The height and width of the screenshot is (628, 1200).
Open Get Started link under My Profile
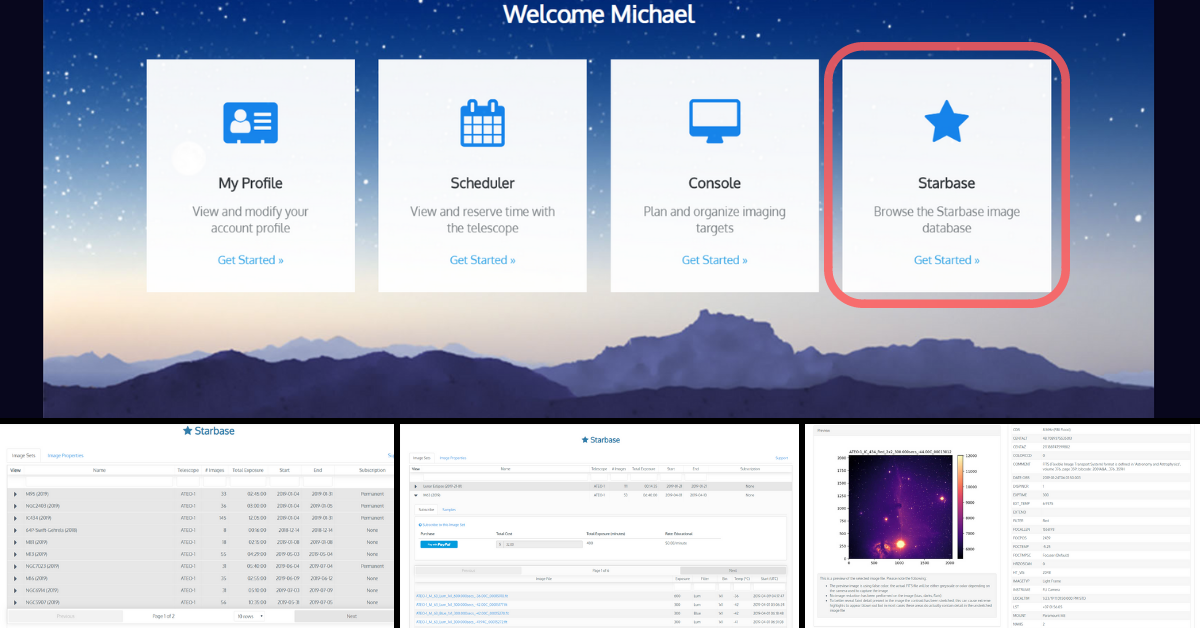tap(250, 260)
